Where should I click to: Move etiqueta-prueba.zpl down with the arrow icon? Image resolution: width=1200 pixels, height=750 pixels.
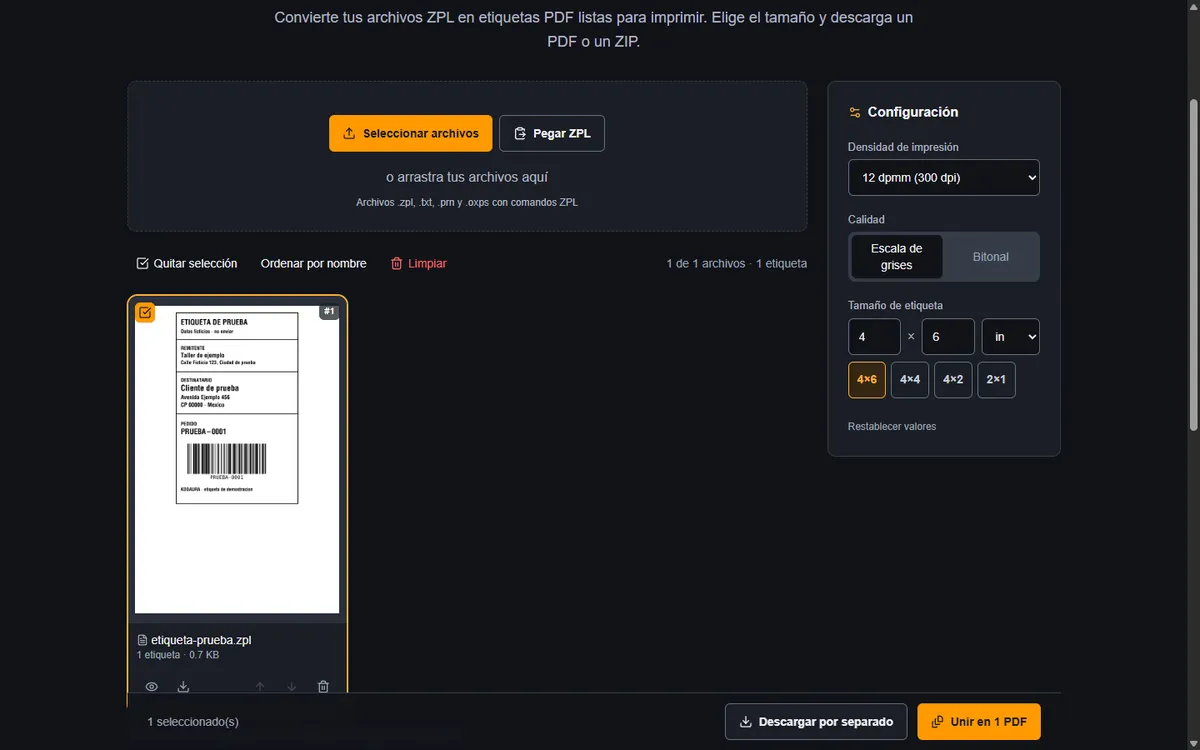(292, 687)
